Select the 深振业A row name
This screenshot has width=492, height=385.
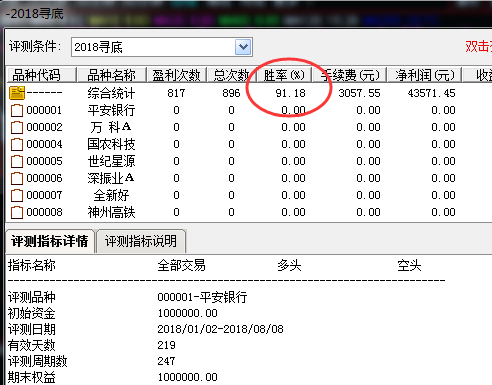[x=111, y=178]
